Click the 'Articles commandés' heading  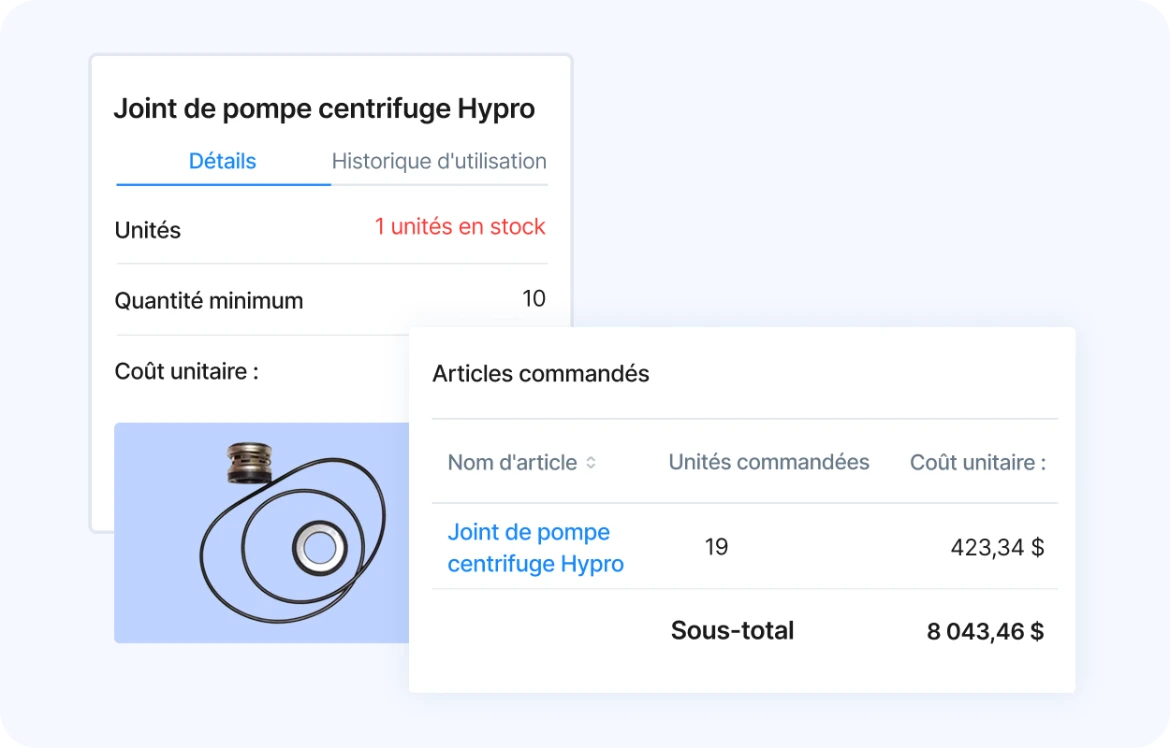point(540,373)
